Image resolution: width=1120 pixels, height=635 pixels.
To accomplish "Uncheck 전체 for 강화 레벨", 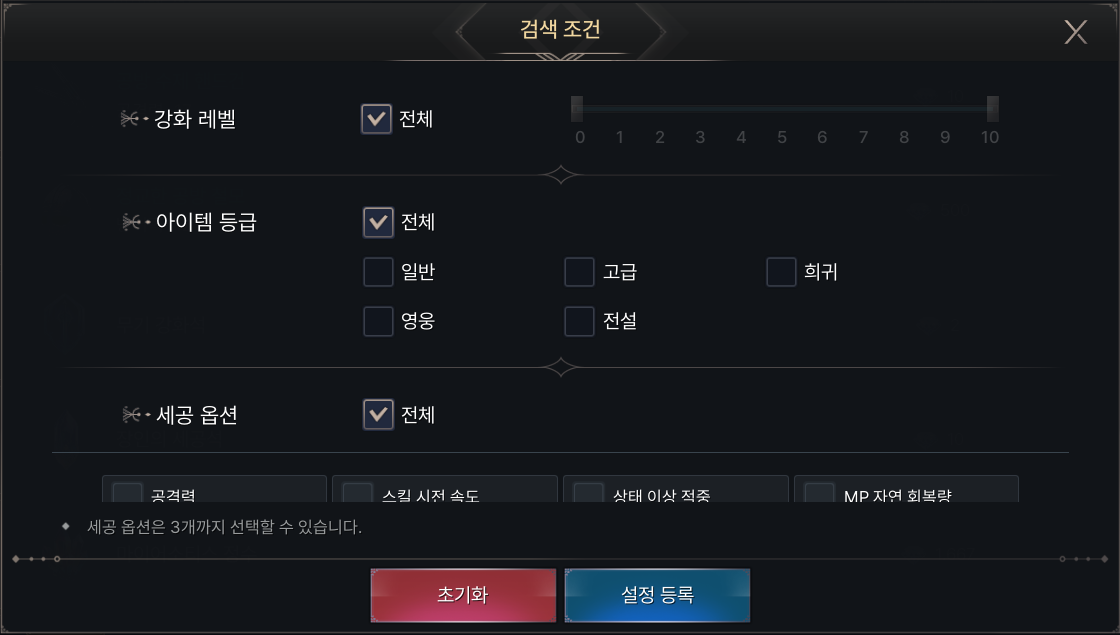I will (x=376, y=120).
